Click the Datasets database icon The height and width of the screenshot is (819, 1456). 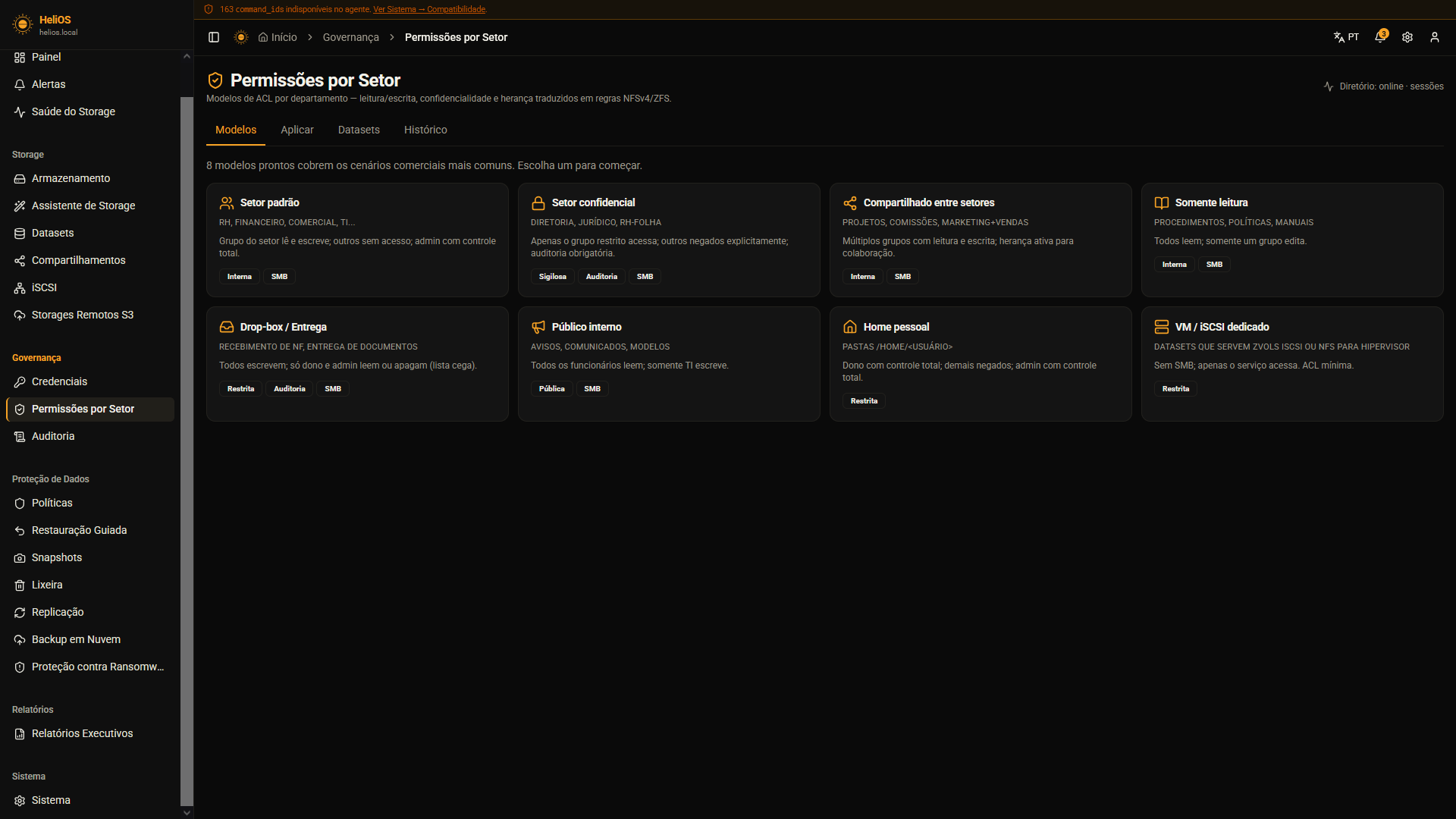coord(20,233)
